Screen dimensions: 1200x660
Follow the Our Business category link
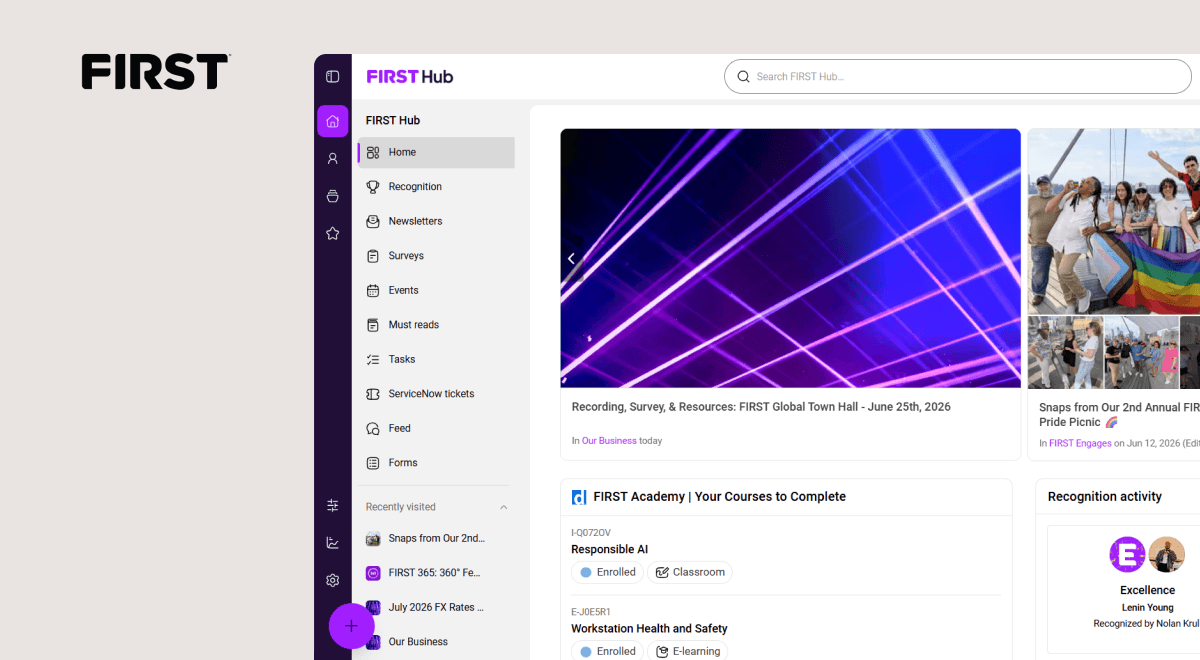(609, 441)
